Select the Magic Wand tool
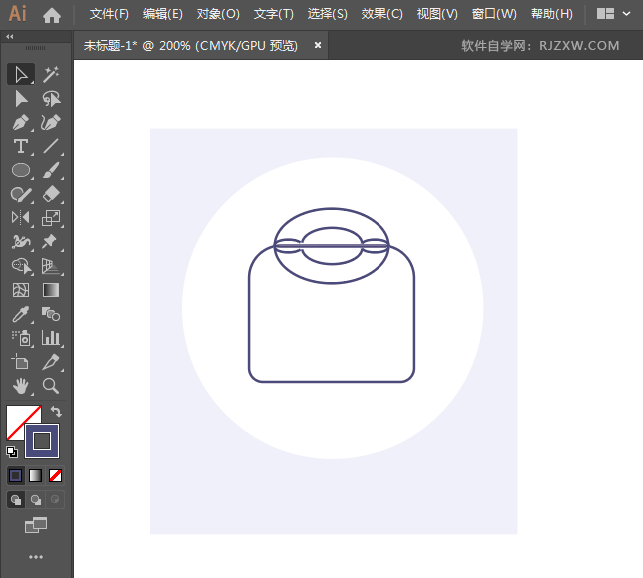The image size is (643, 578). click(x=51, y=74)
